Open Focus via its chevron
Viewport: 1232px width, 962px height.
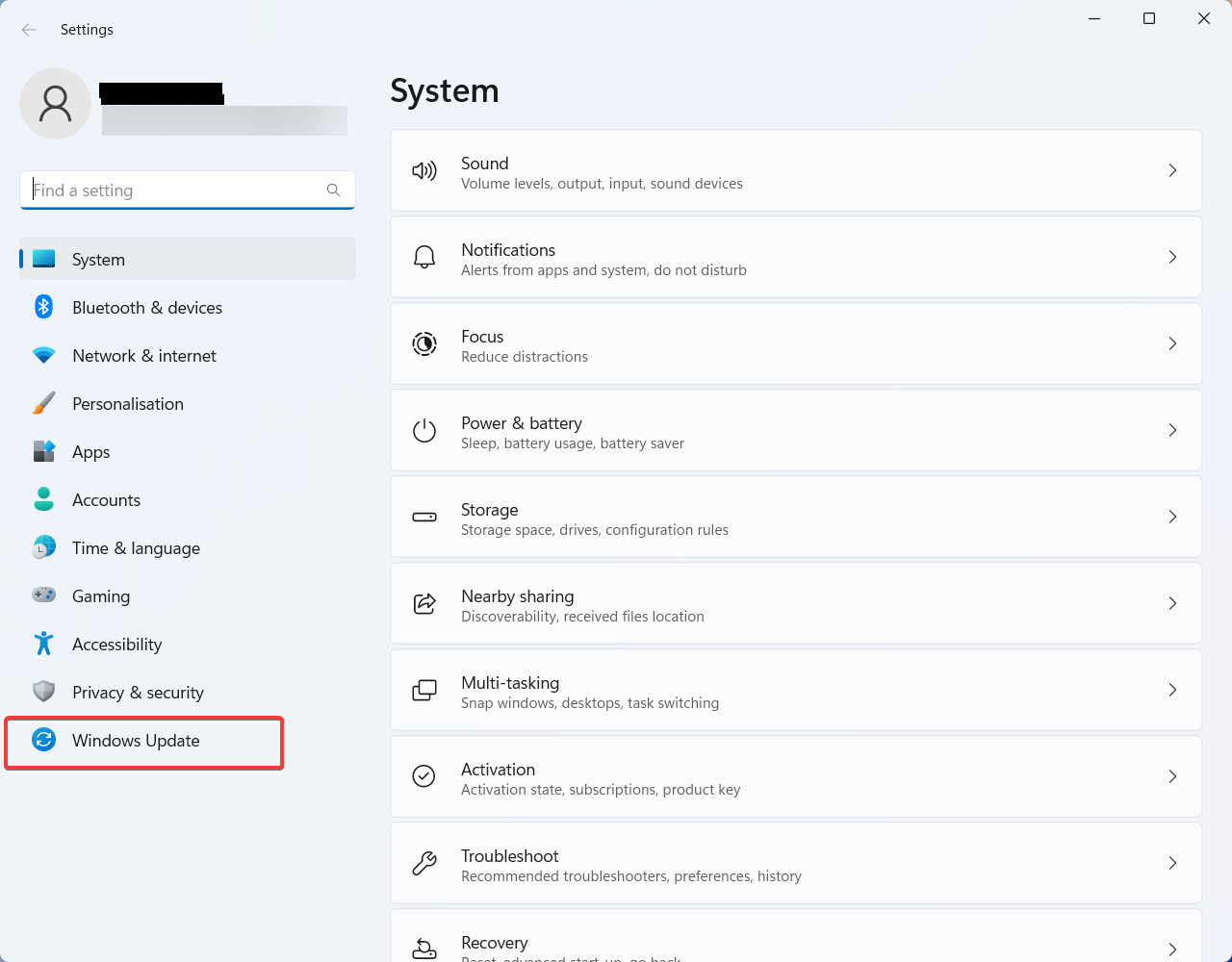point(1172,343)
